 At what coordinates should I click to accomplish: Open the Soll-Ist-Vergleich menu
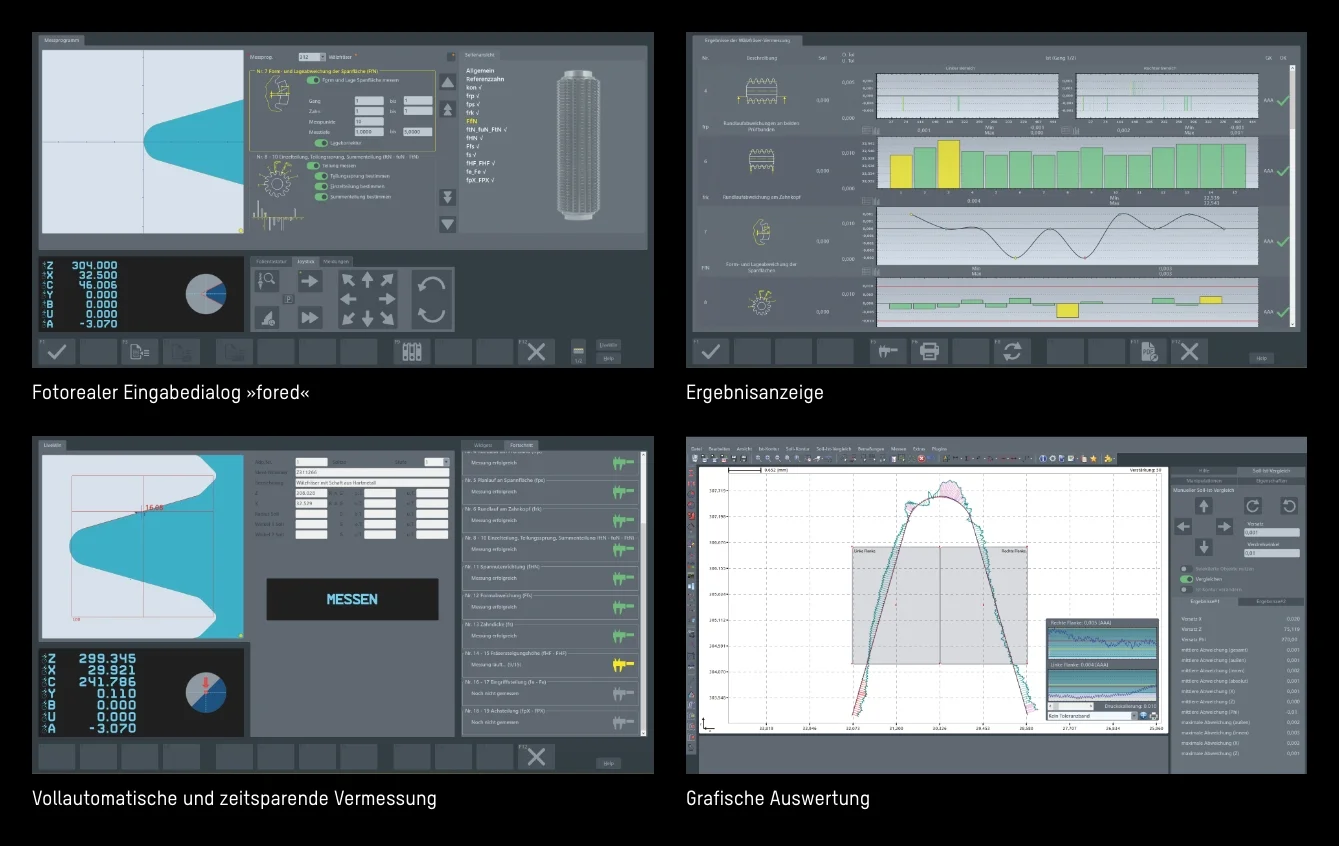click(832, 448)
